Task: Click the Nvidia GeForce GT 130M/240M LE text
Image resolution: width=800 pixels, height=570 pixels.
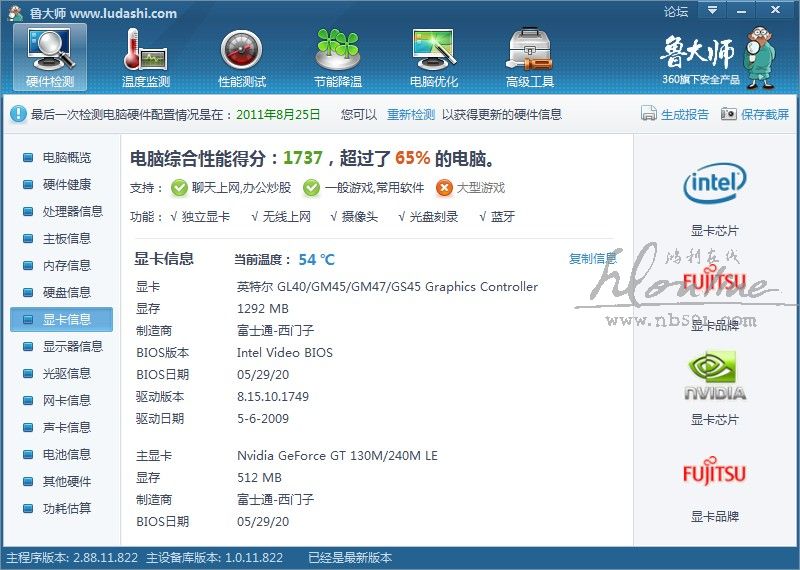Action: 337,455
